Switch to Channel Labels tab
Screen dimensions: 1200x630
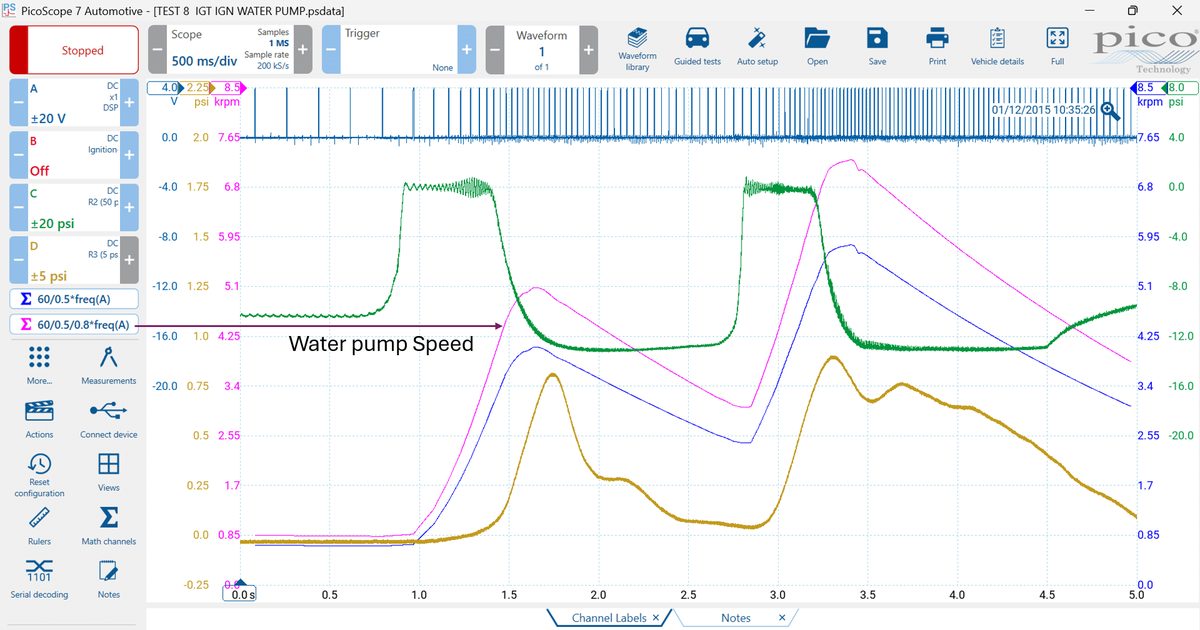(x=609, y=618)
